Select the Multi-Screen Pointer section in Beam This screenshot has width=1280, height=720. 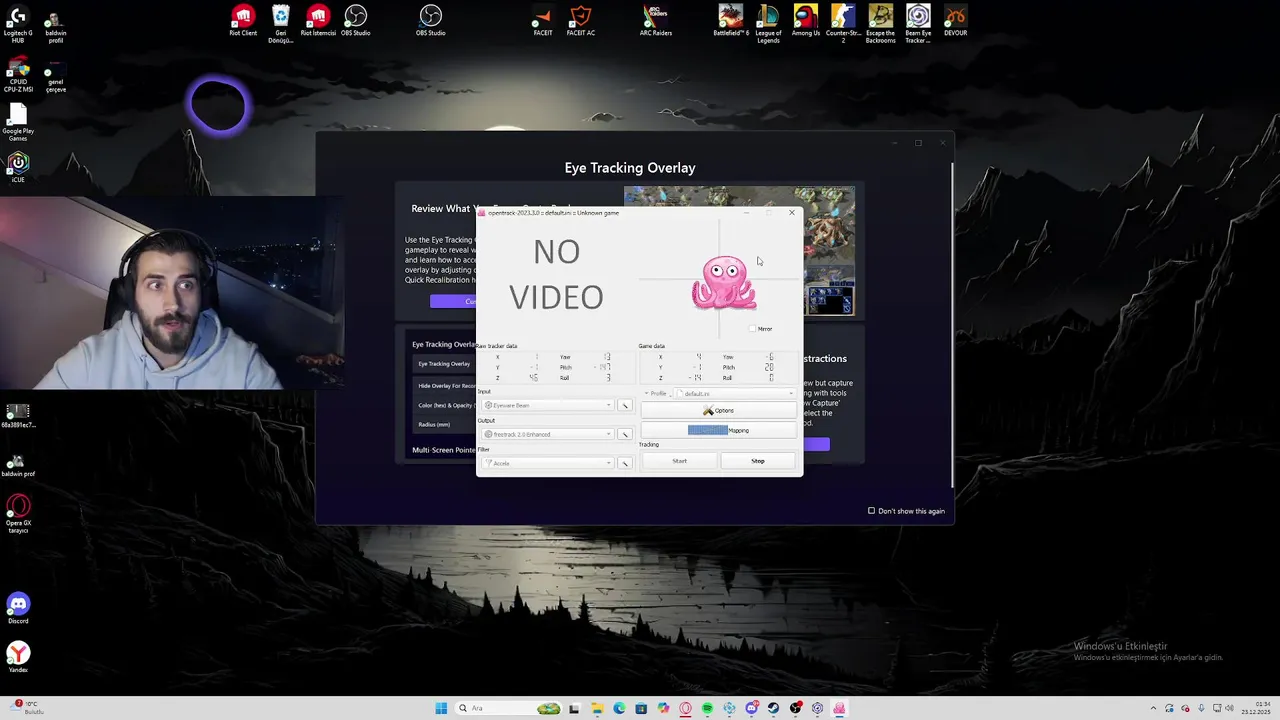coord(444,450)
